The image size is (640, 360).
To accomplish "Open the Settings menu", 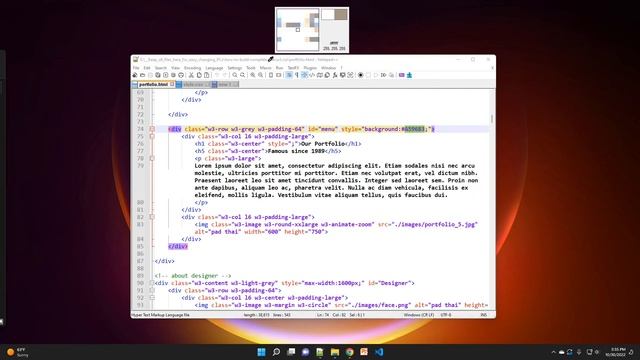I will (x=235, y=68).
